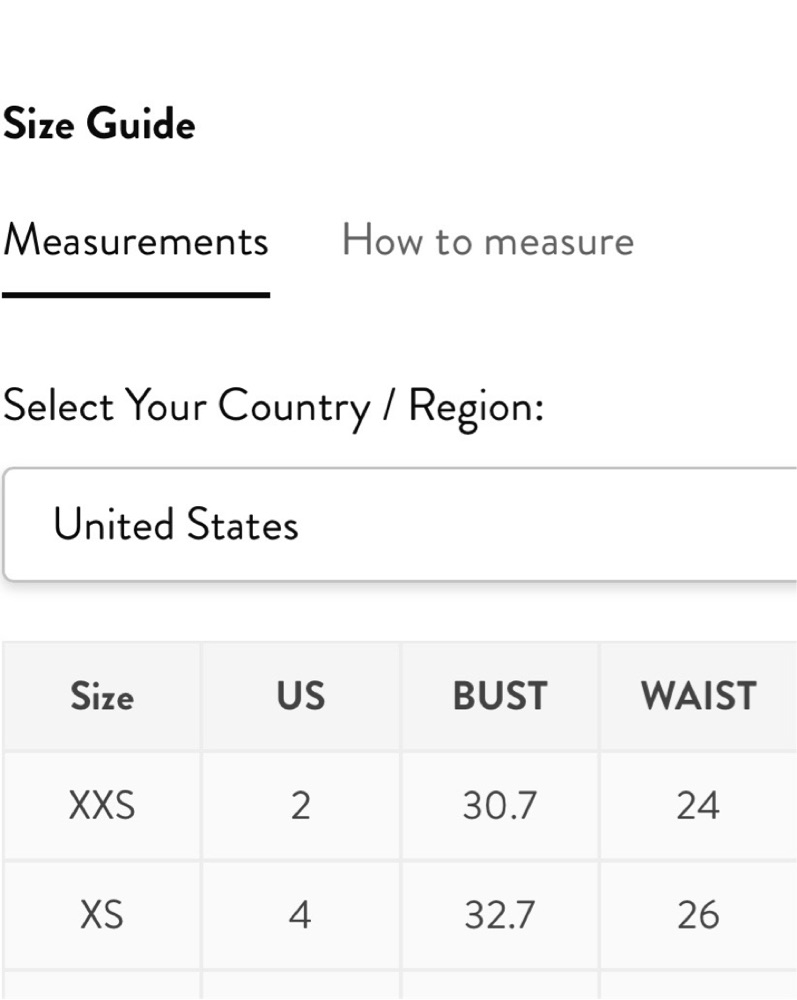The image size is (797, 1000).
Task: Click the partially visible row below XS
Action: point(400,985)
